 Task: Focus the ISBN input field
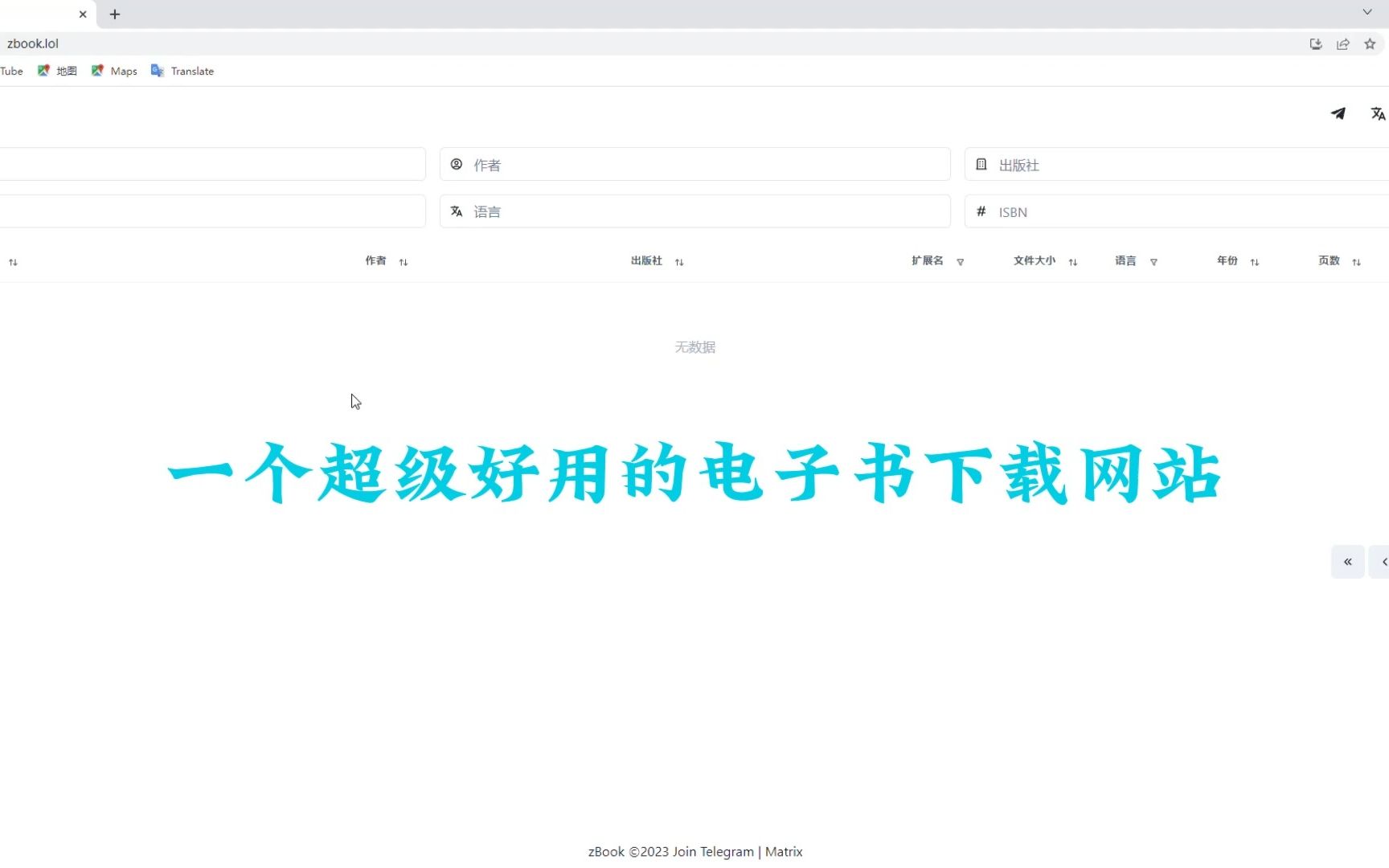tap(1177, 211)
